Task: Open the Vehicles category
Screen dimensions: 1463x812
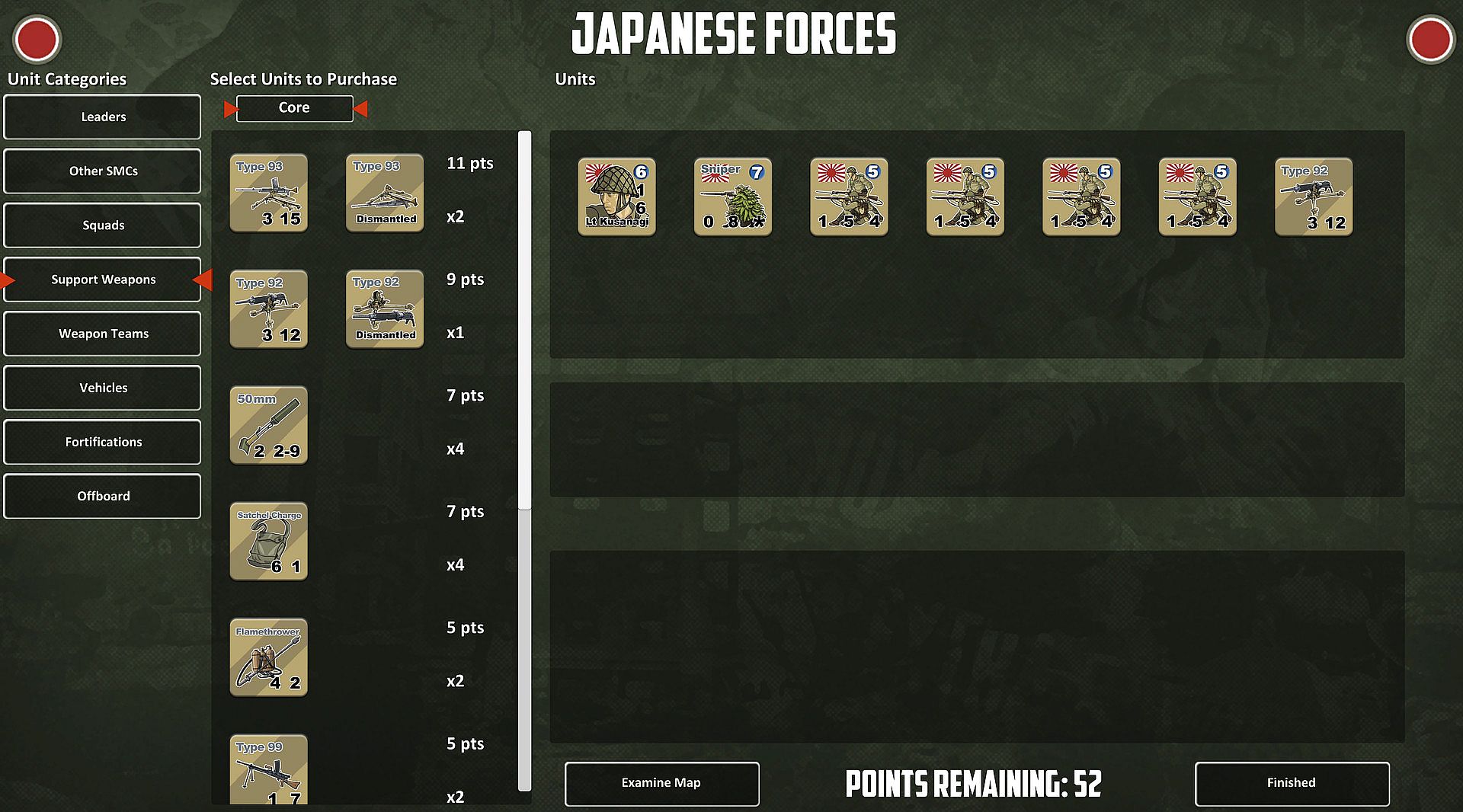Action: coord(102,388)
